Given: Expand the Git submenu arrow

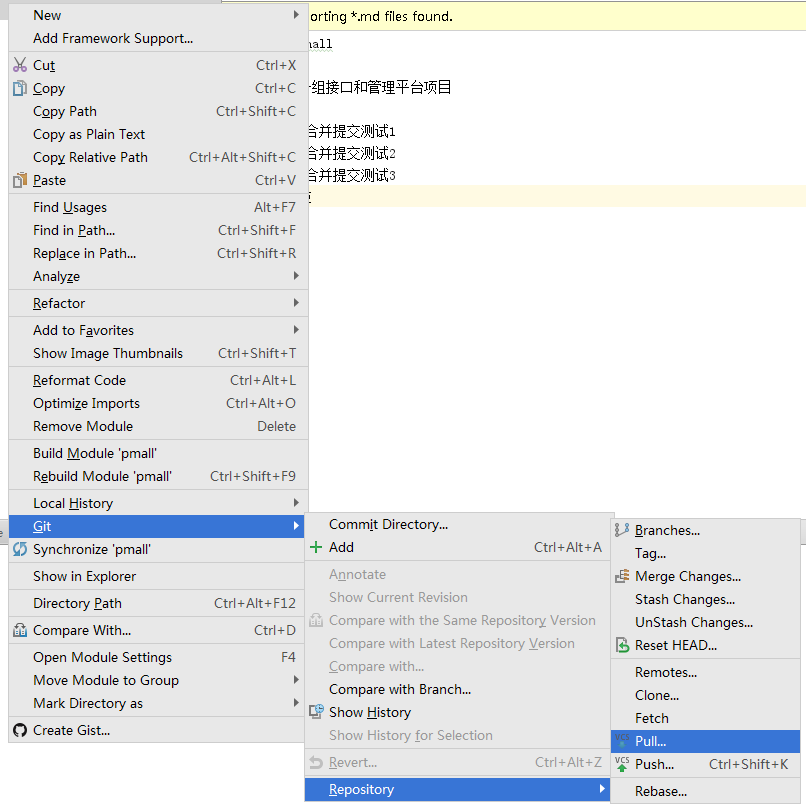Looking at the screenshot, I should pos(296,526).
